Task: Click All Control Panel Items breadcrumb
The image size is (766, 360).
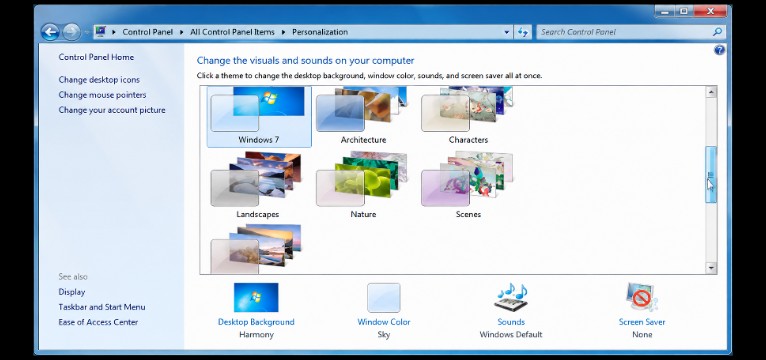Action: click(232, 32)
